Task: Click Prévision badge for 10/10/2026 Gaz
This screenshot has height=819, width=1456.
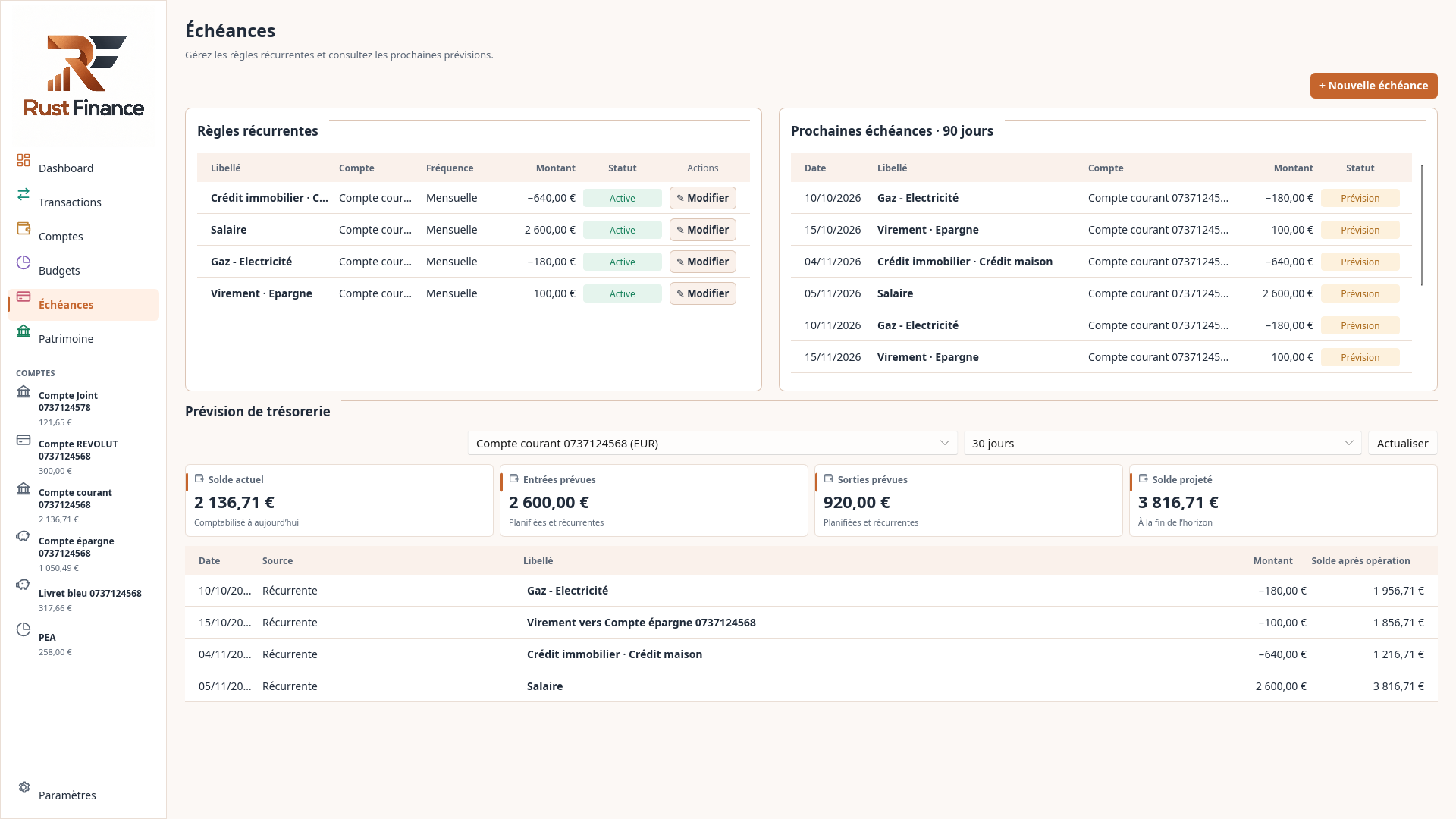Action: pos(1360,198)
